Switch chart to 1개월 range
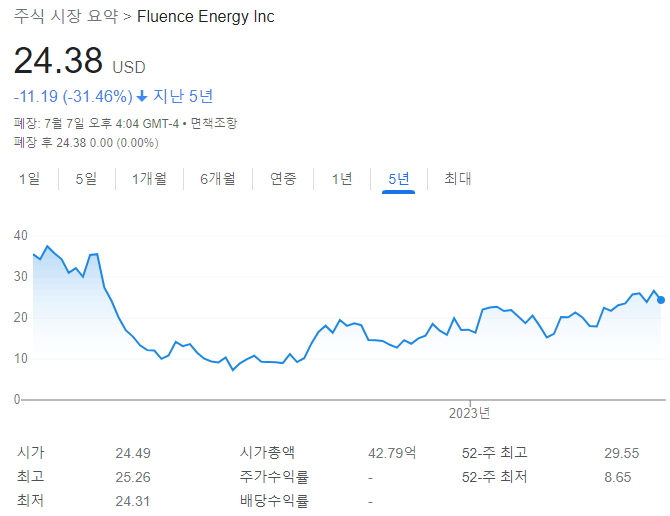 tap(149, 179)
